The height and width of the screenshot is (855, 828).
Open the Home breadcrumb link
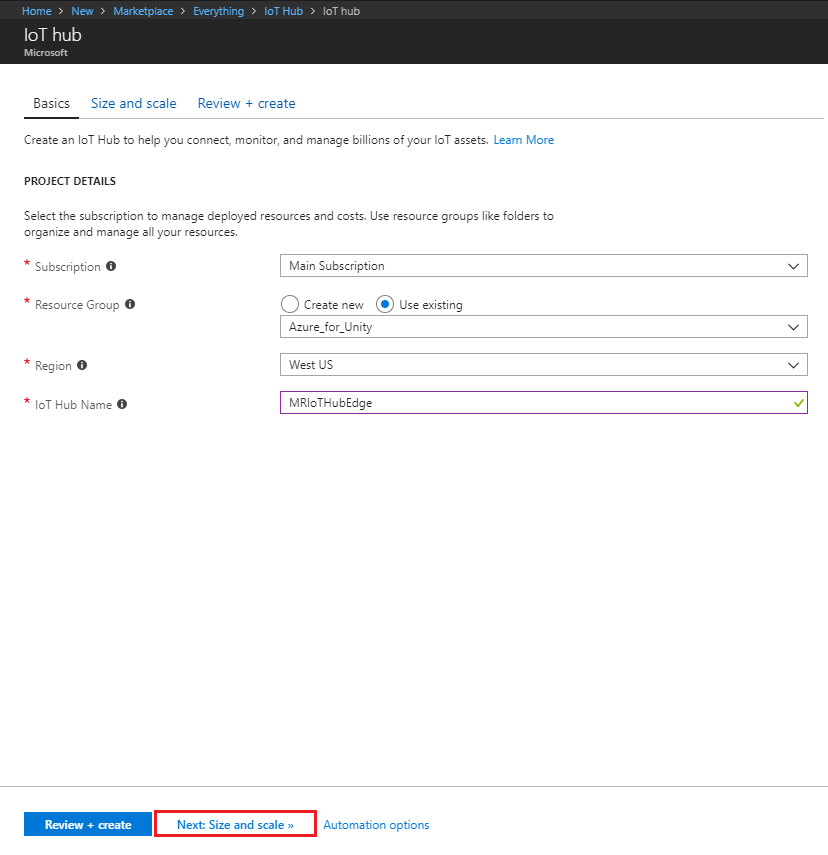[x=36, y=10]
